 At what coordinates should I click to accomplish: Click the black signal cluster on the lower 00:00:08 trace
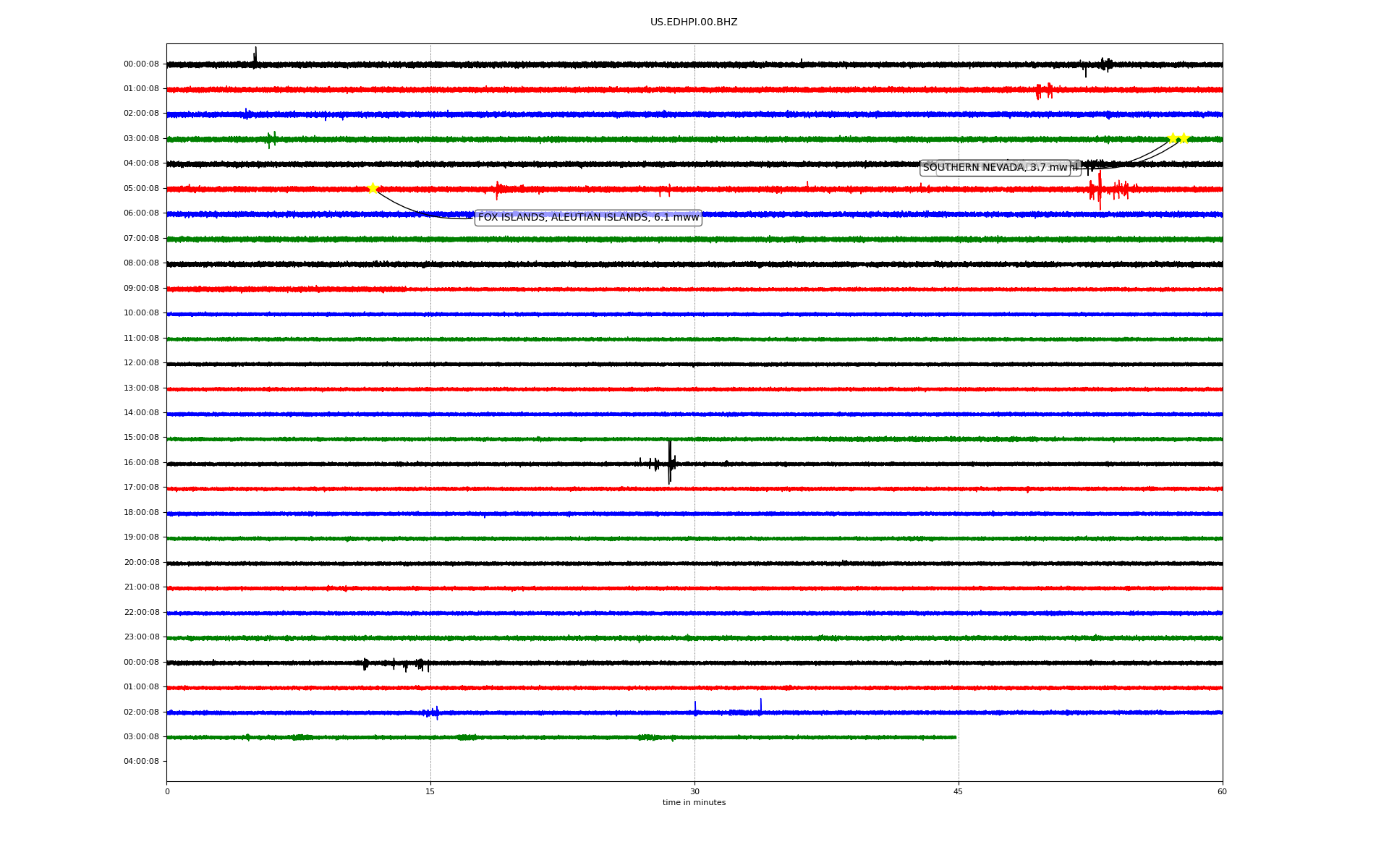tap(394, 663)
